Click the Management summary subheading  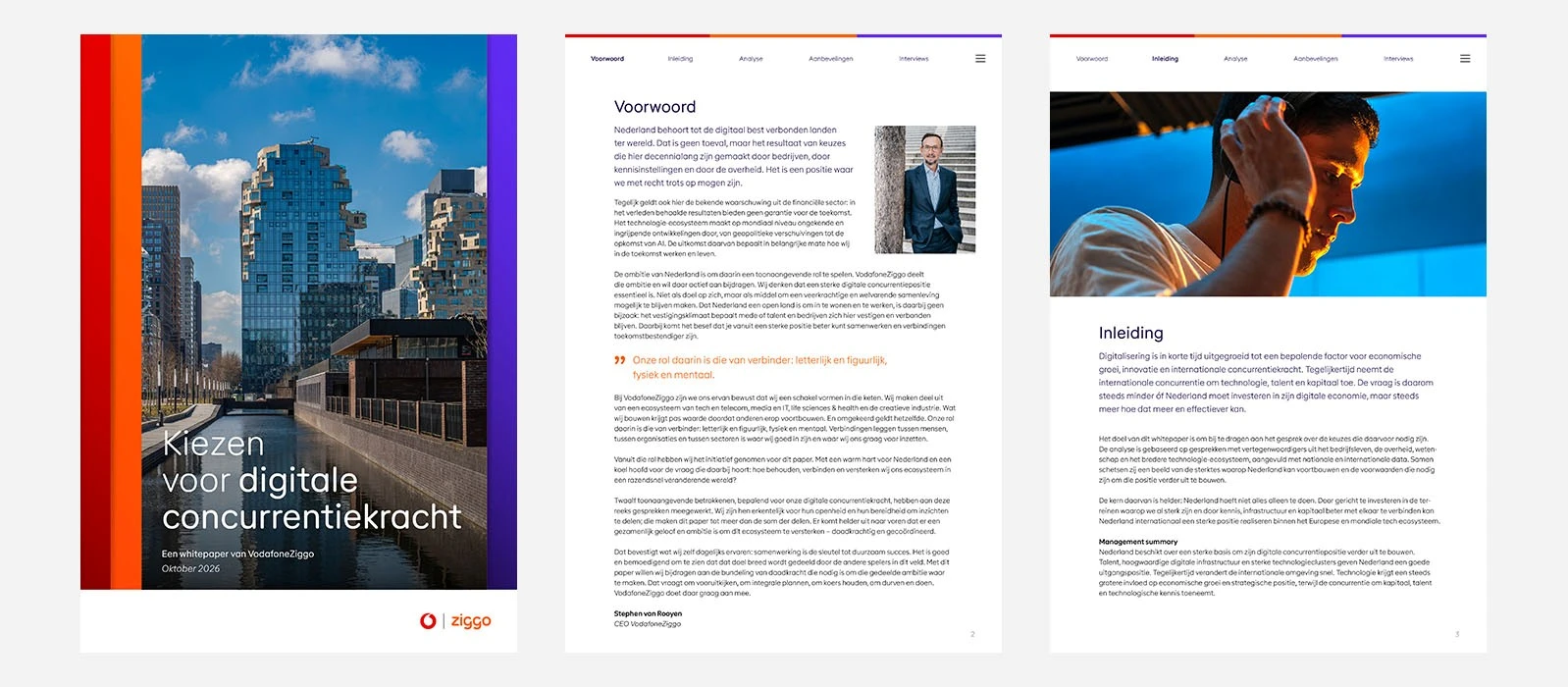coord(1138,542)
